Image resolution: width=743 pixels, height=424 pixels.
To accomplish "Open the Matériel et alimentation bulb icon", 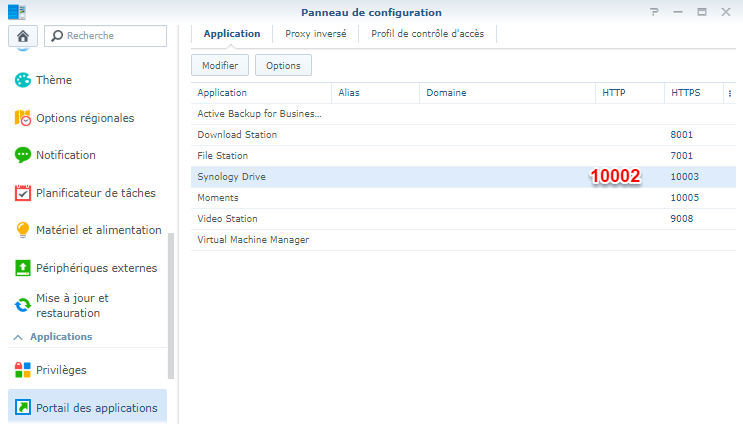I will pos(22,230).
